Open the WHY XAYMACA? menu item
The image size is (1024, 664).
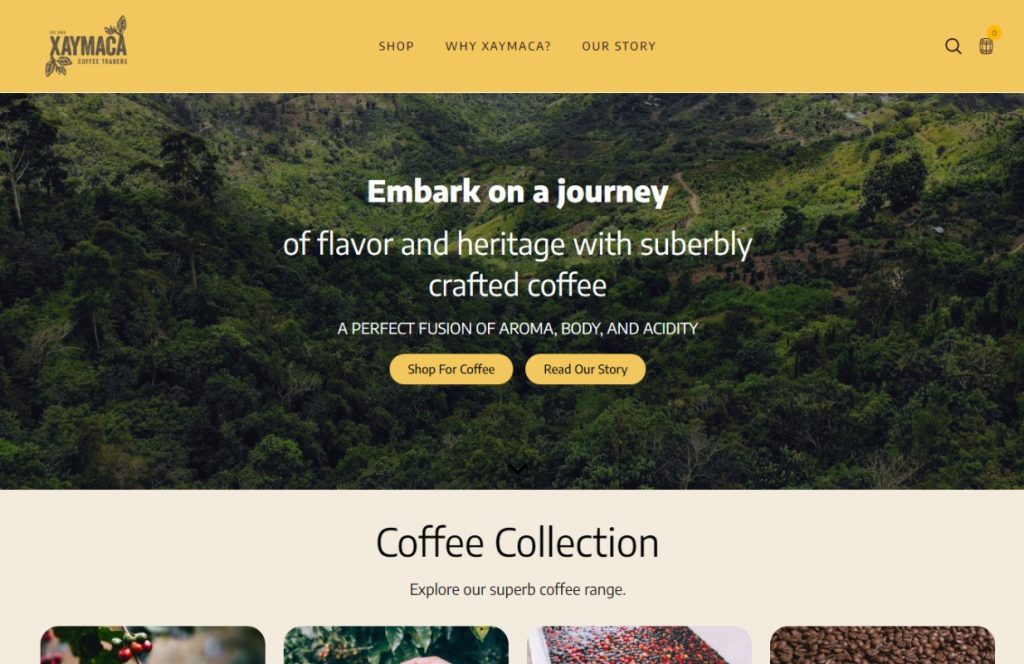click(x=498, y=46)
